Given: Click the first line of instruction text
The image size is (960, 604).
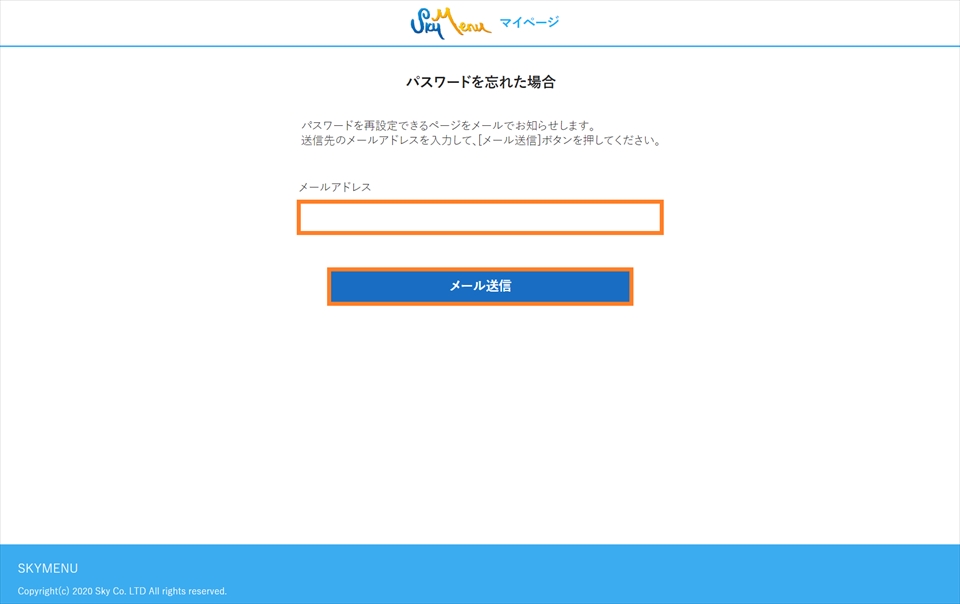Looking at the screenshot, I should point(449,126).
